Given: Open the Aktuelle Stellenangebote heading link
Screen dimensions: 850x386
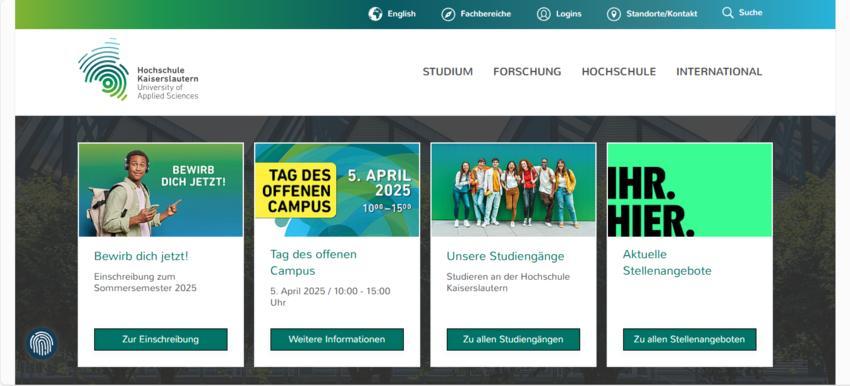Looking at the screenshot, I should click(x=667, y=262).
